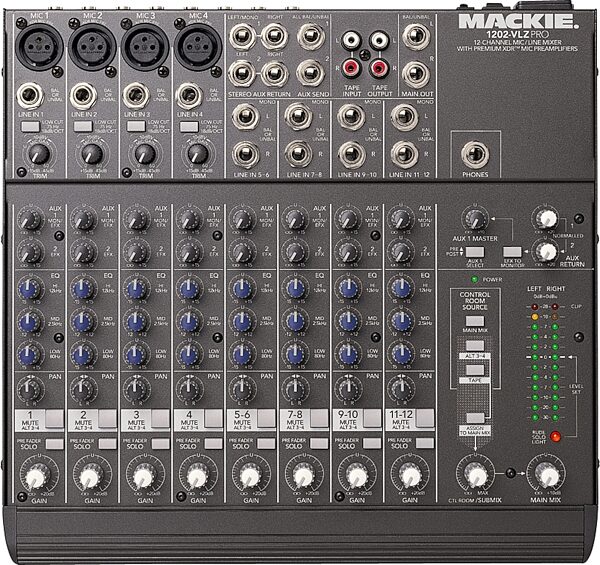Mute channel 2 with its MUTE button
This screenshot has height=565, width=600.
point(108,418)
